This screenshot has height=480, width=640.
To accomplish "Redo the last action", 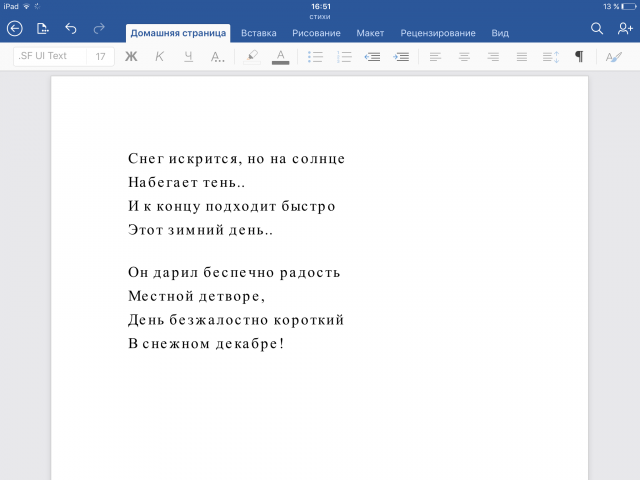I will click(99, 29).
